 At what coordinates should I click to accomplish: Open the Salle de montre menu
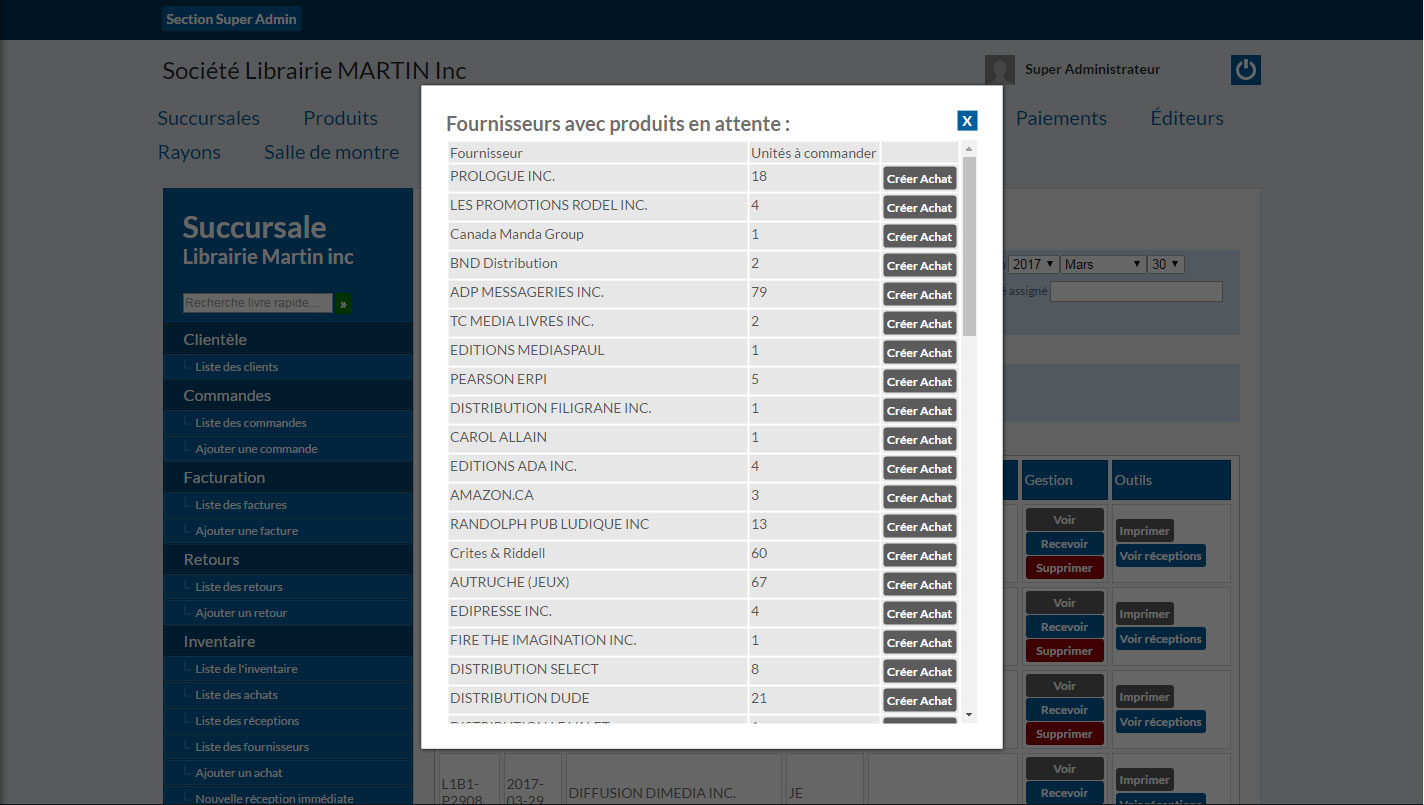(331, 152)
